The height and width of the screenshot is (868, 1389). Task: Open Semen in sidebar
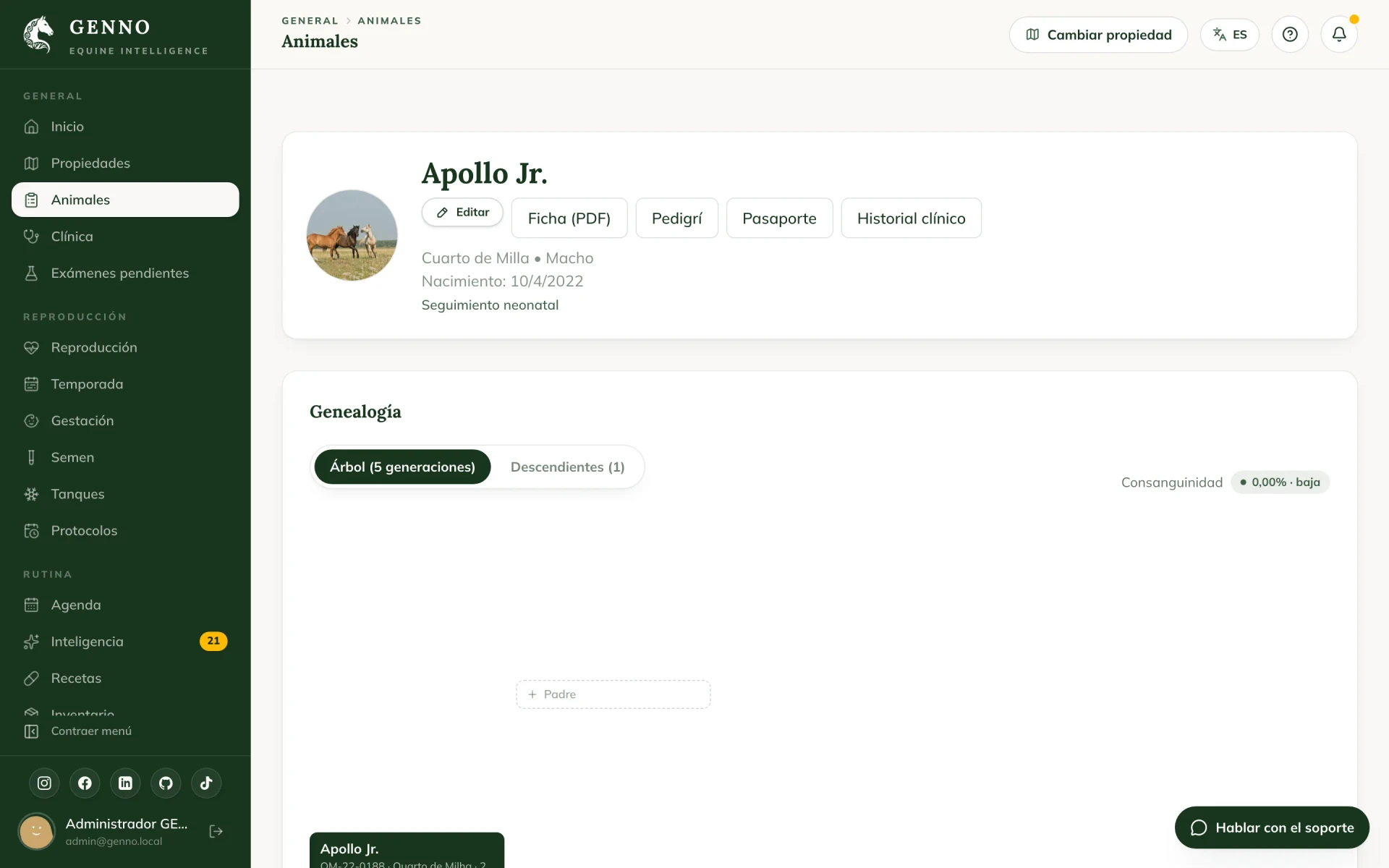click(x=125, y=458)
